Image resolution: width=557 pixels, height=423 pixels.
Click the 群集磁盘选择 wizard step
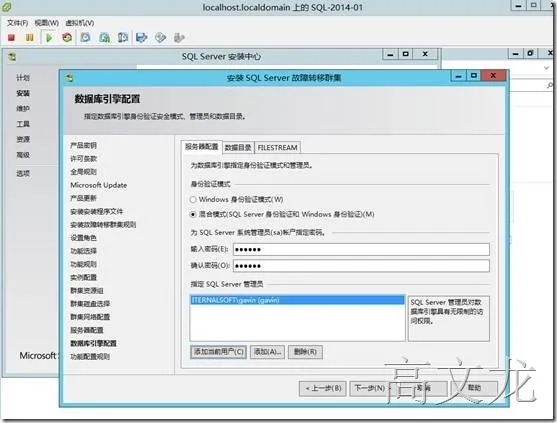90,304
